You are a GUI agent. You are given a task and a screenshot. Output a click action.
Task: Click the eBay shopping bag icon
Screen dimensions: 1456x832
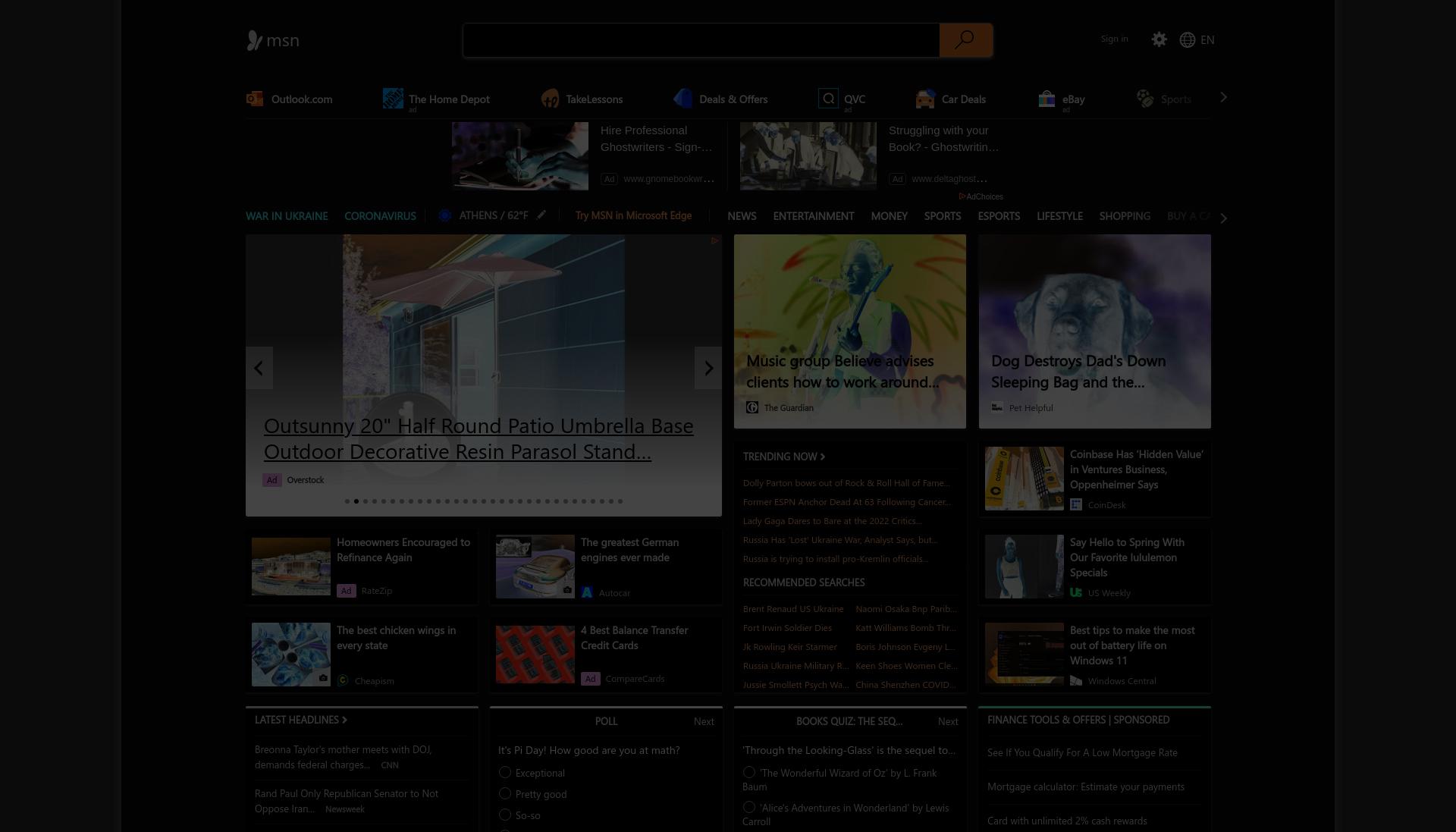coord(1046,99)
